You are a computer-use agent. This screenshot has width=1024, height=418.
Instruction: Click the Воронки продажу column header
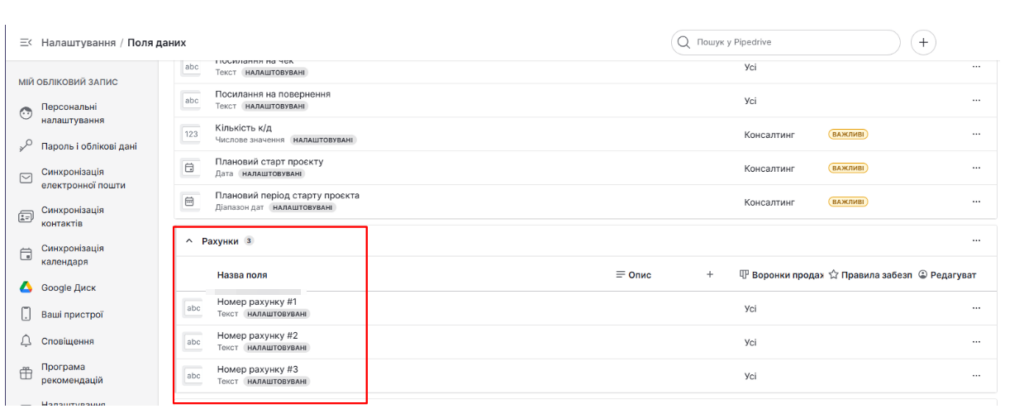coord(780,275)
